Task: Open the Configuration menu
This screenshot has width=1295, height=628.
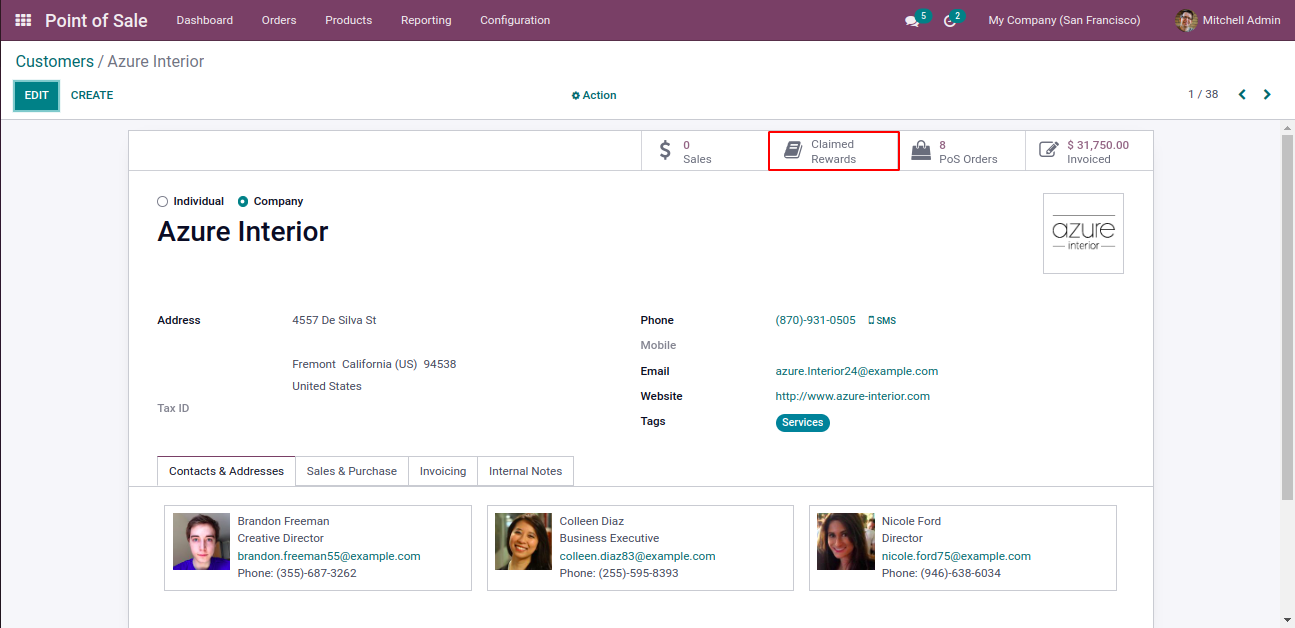Action: pyautogui.click(x=515, y=20)
